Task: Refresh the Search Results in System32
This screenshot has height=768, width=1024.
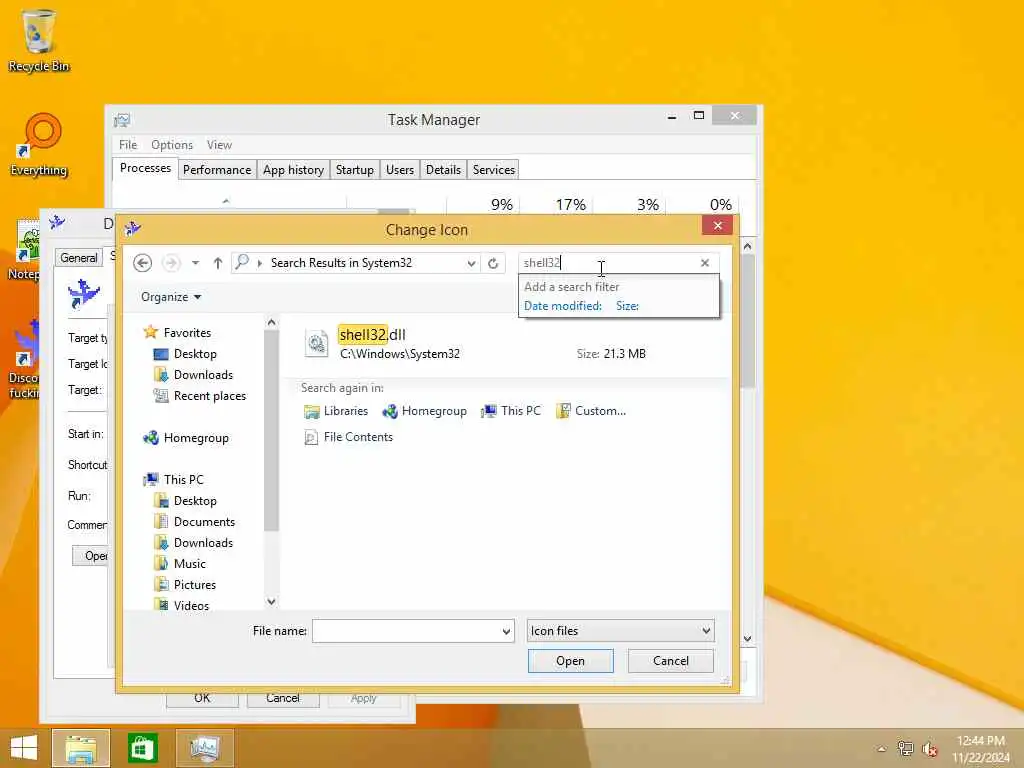Action: (x=493, y=263)
